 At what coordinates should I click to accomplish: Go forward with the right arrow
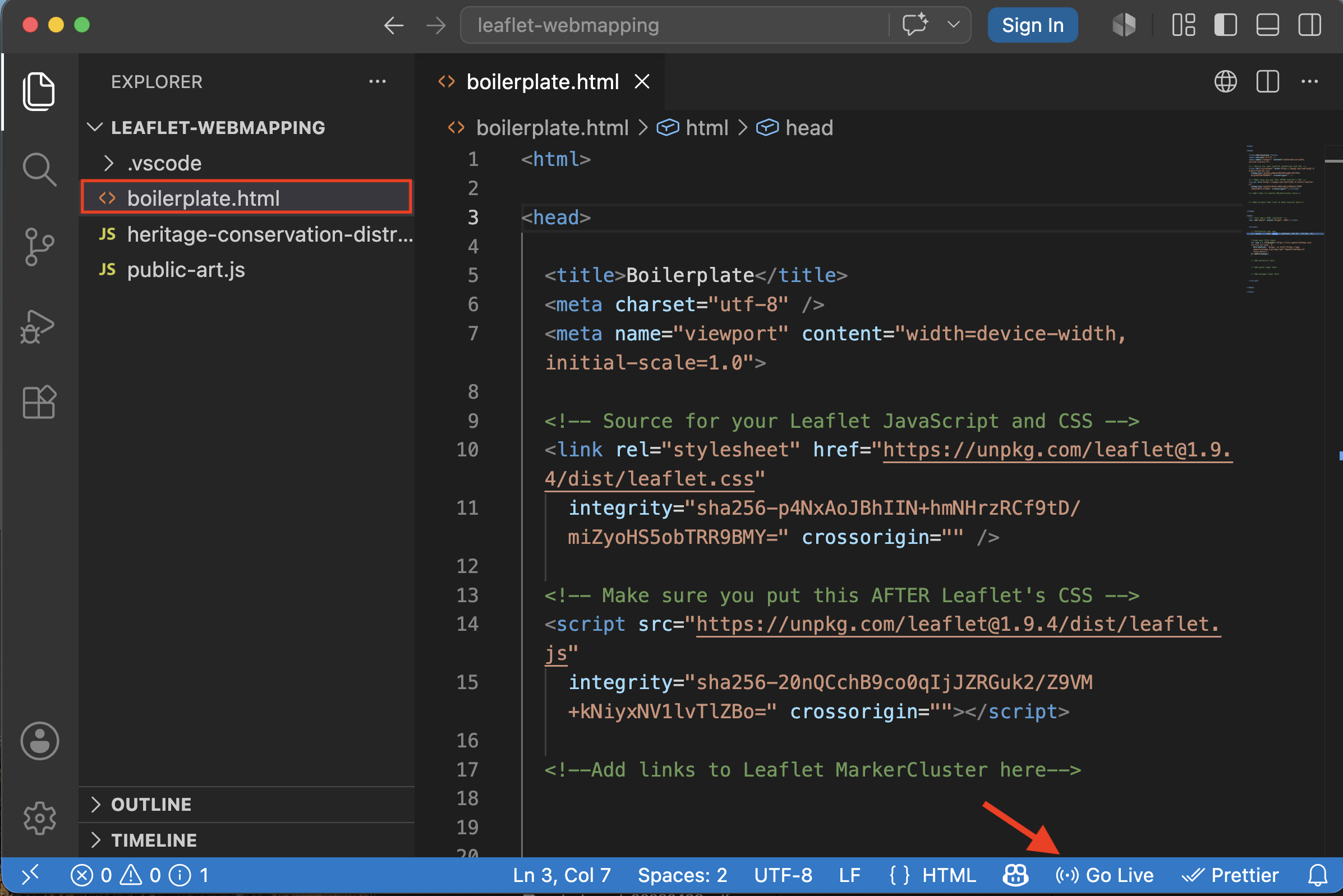tap(436, 25)
